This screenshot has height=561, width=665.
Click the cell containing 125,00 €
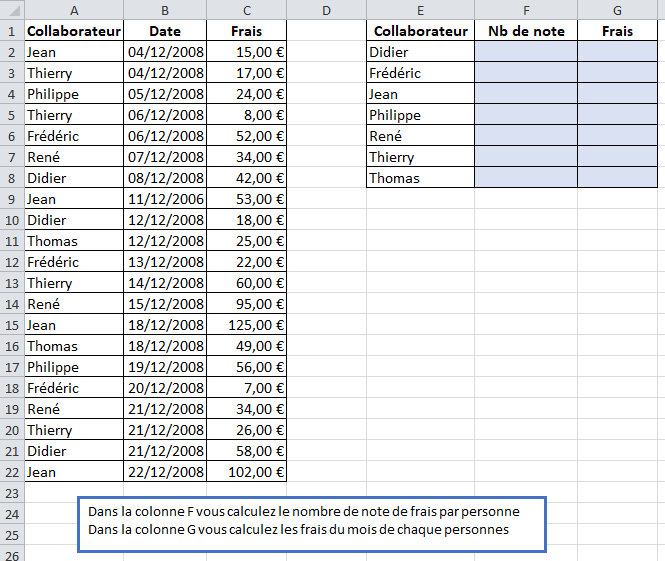point(247,325)
